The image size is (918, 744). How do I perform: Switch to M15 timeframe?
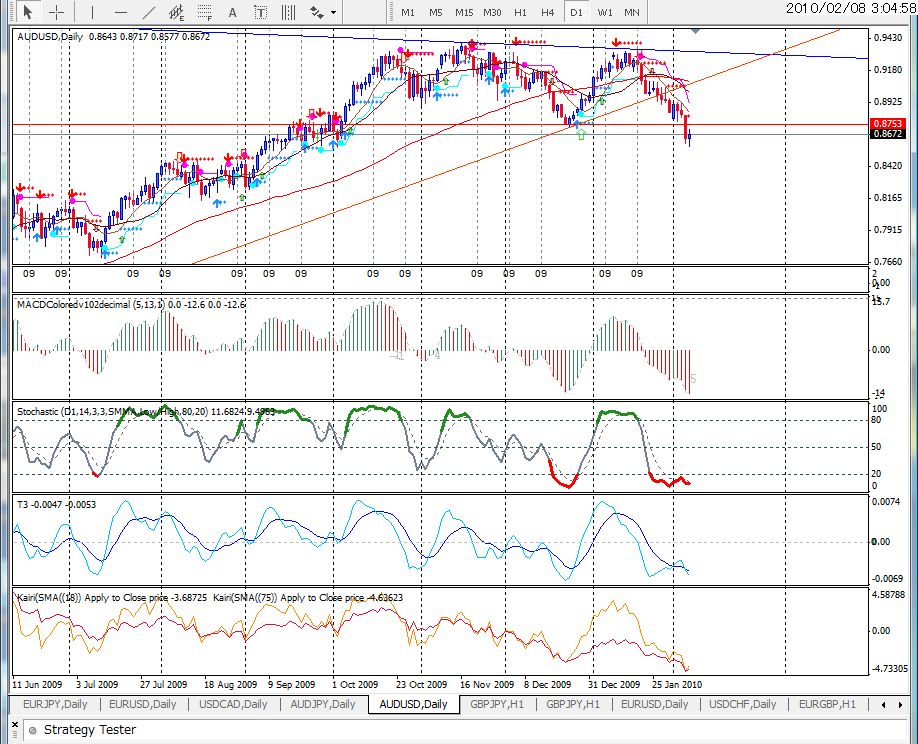[464, 12]
